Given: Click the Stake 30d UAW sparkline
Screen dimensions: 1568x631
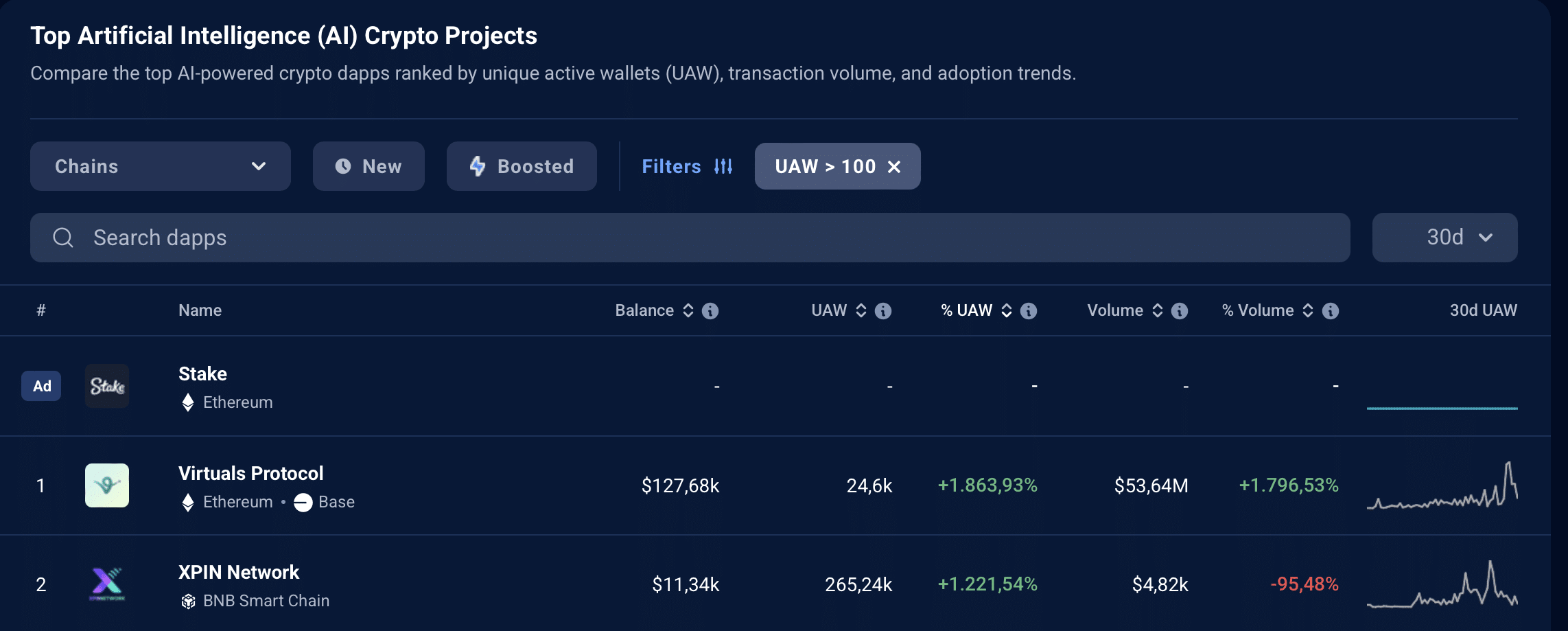Looking at the screenshot, I should [1442, 408].
